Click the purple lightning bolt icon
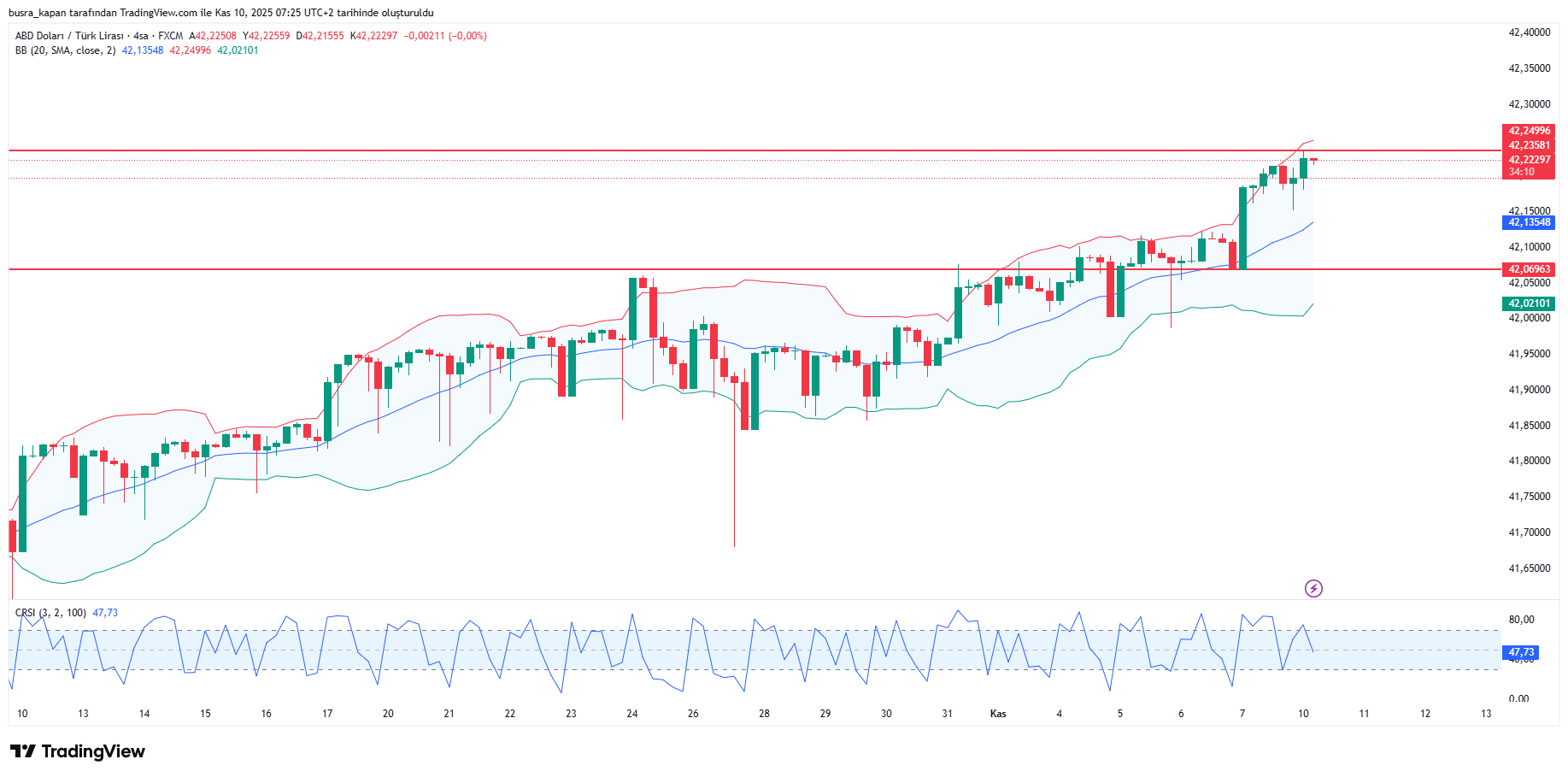 pos(1313,588)
